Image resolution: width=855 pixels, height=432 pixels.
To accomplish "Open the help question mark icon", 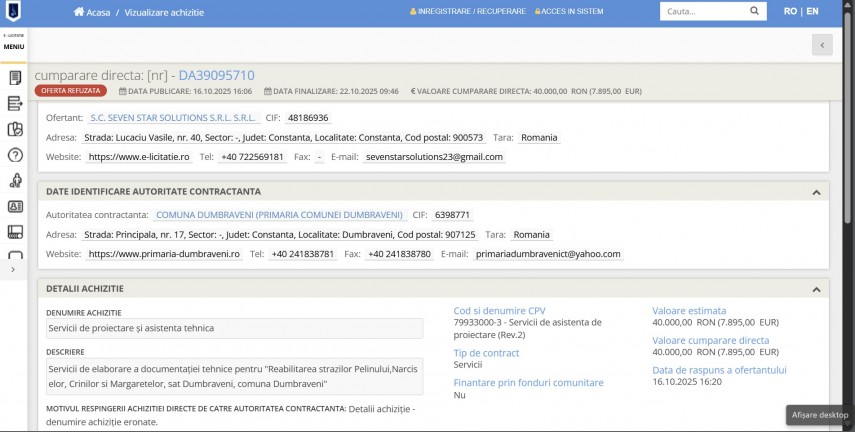I will pyautogui.click(x=15, y=155).
